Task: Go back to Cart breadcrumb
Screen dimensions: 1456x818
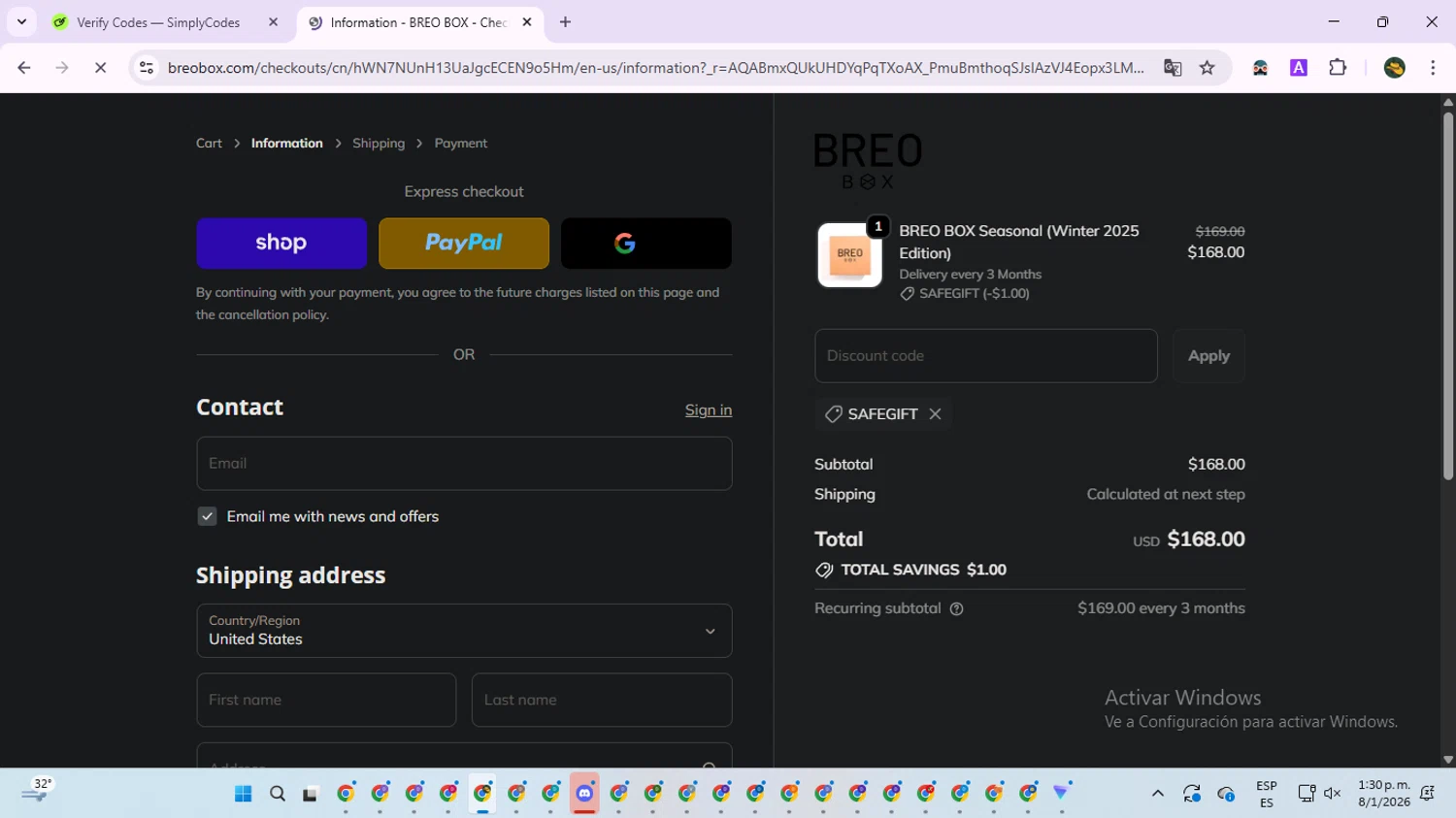Action: coord(209,143)
